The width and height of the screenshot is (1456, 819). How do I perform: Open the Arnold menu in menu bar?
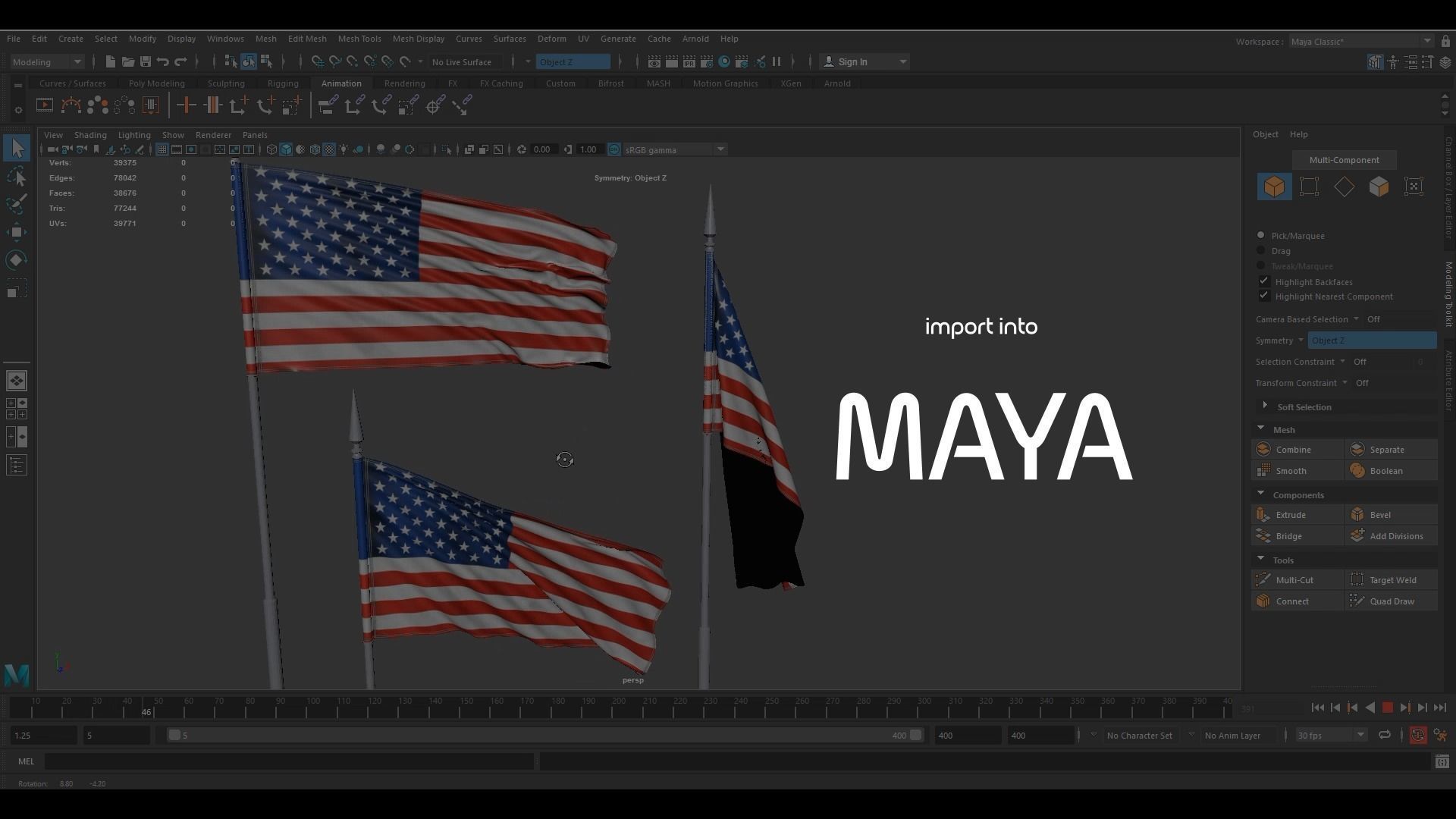pyautogui.click(x=695, y=39)
